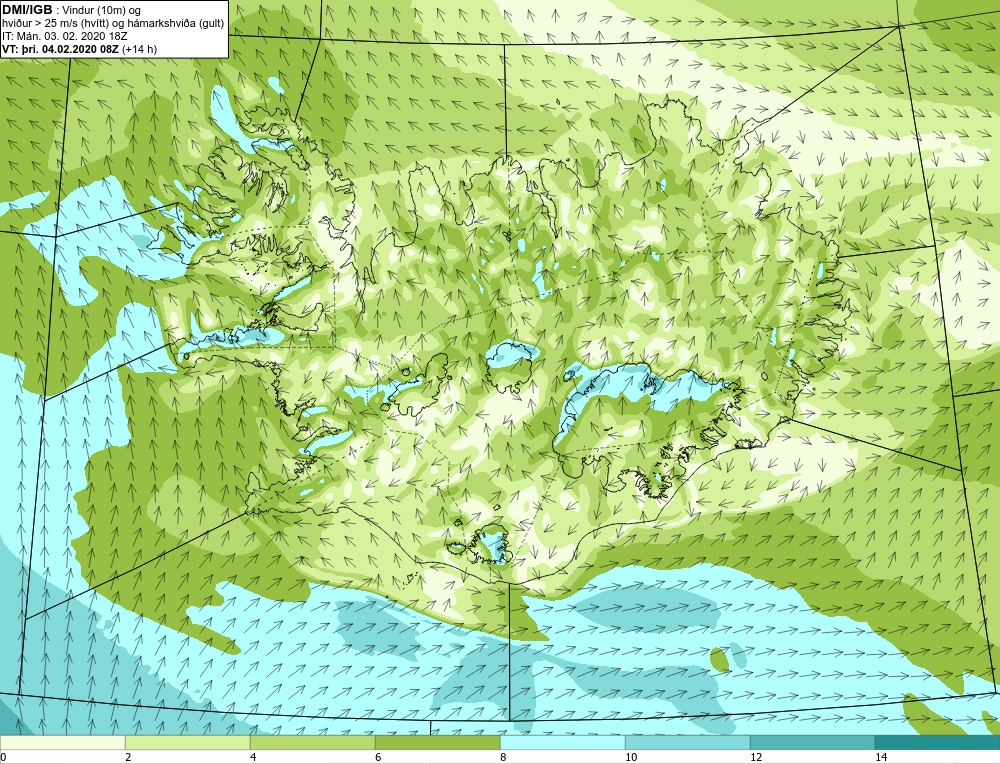Image resolution: width=1000 pixels, height=764 pixels.
Task: Click the 2–4 m/s legend color swatch
Action: point(188,742)
